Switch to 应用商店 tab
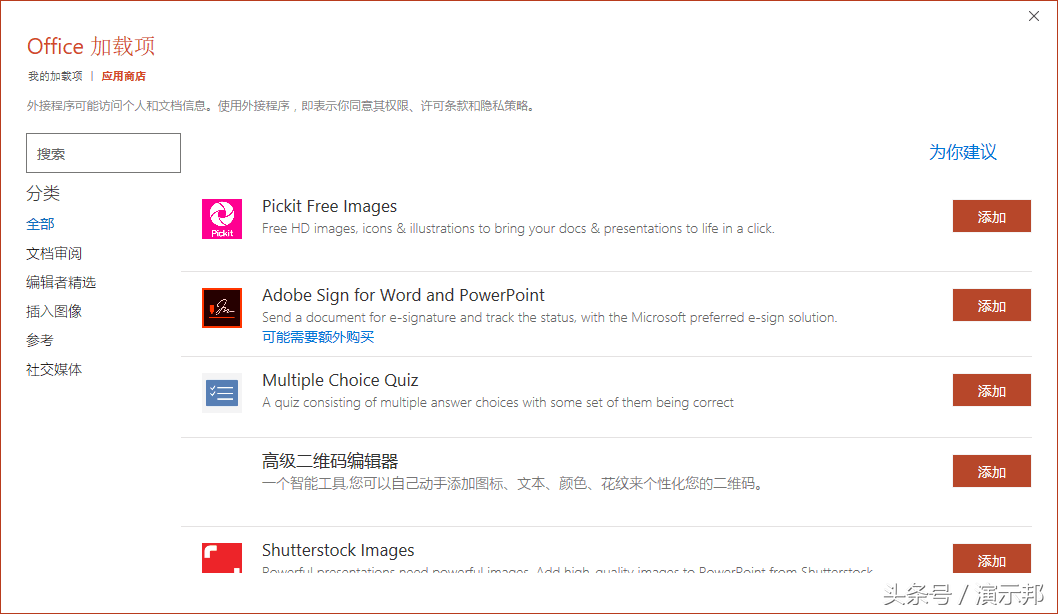 coord(123,76)
